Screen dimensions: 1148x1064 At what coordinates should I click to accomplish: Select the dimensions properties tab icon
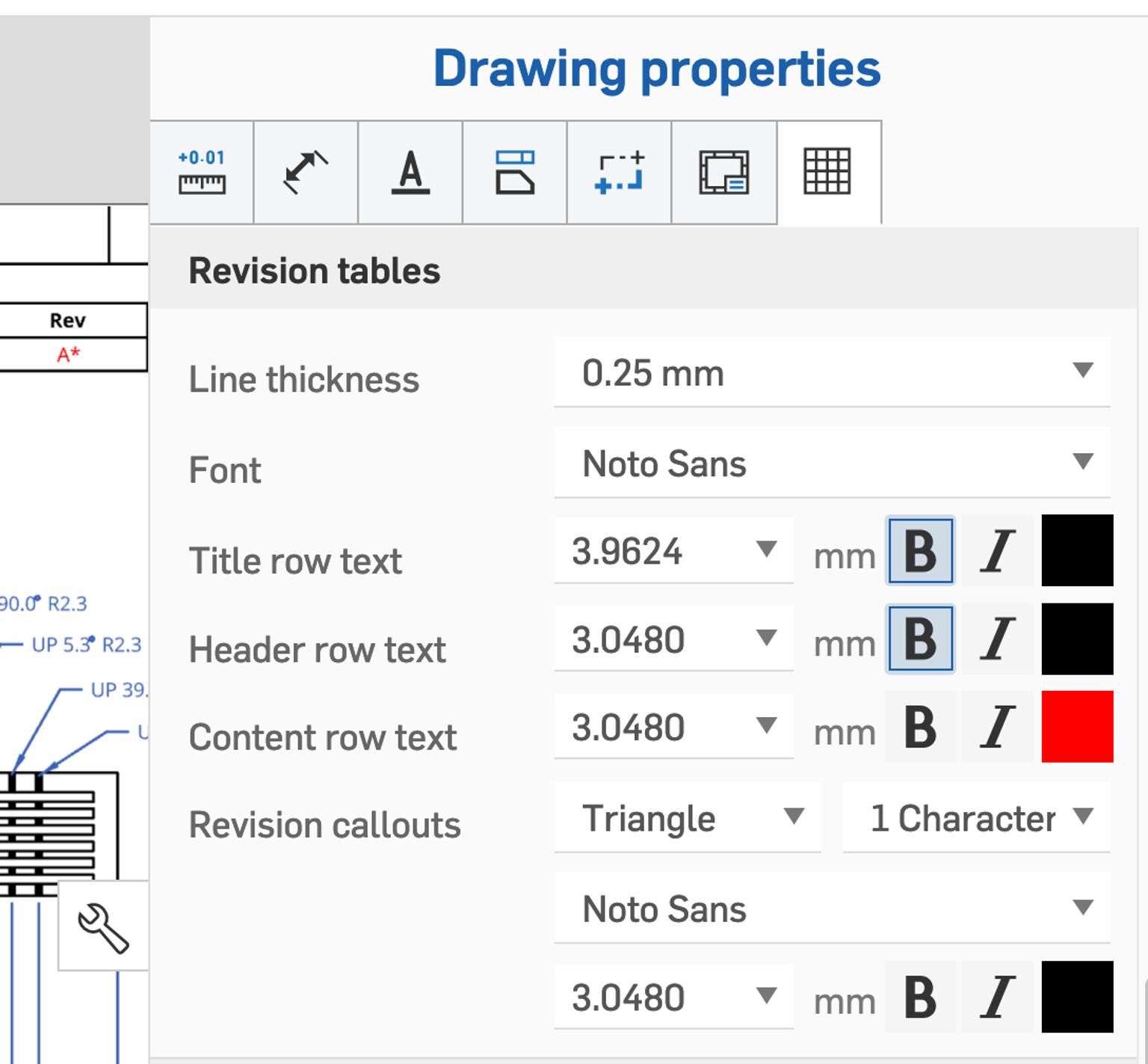pos(307,172)
